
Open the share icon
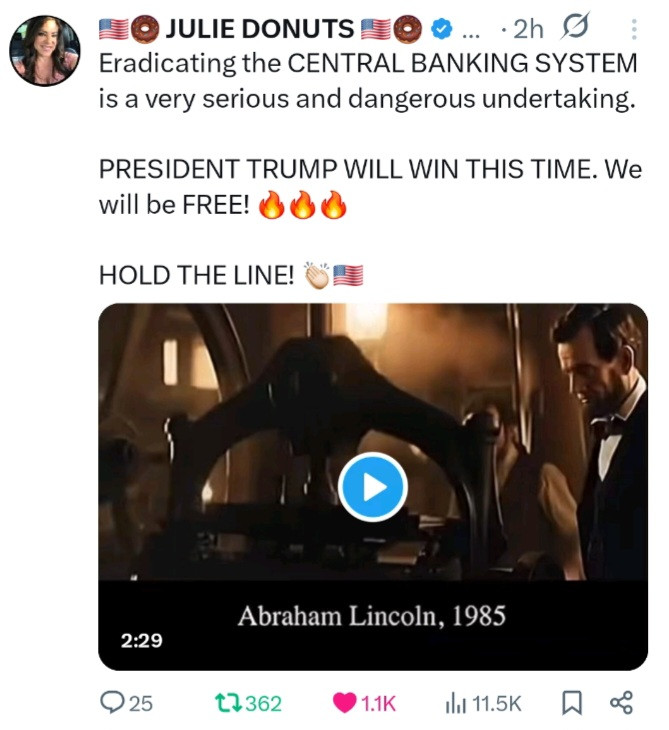point(622,703)
